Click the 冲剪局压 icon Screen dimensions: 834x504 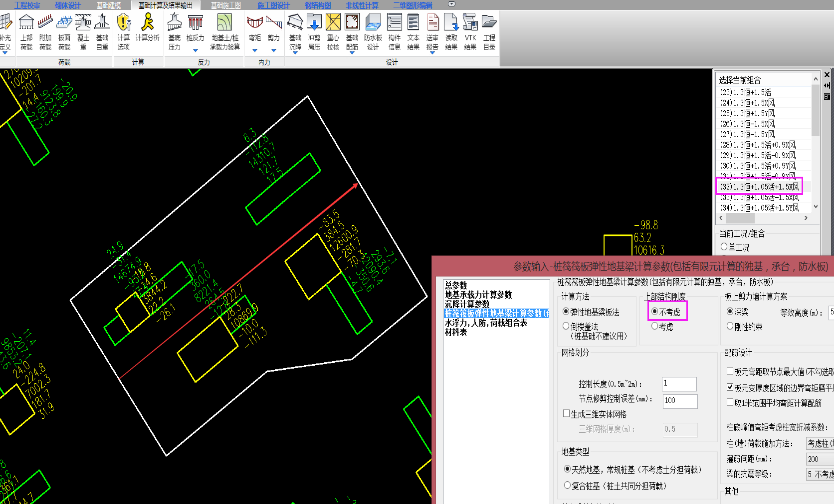click(x=314, y=22)
